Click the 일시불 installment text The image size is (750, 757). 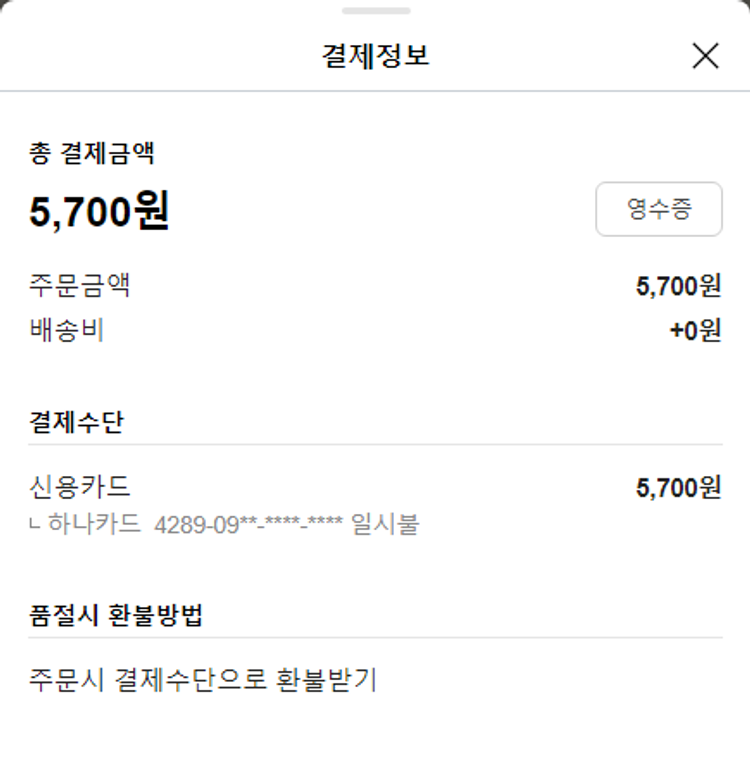[386, 524]
